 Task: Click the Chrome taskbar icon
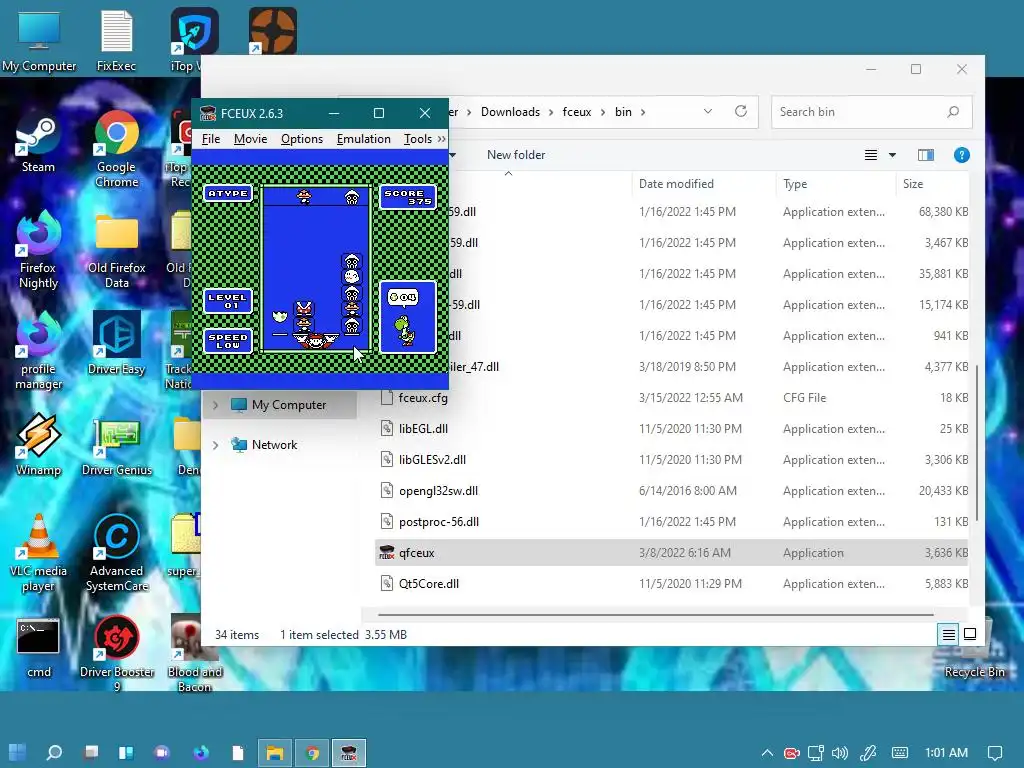[312, 753]
